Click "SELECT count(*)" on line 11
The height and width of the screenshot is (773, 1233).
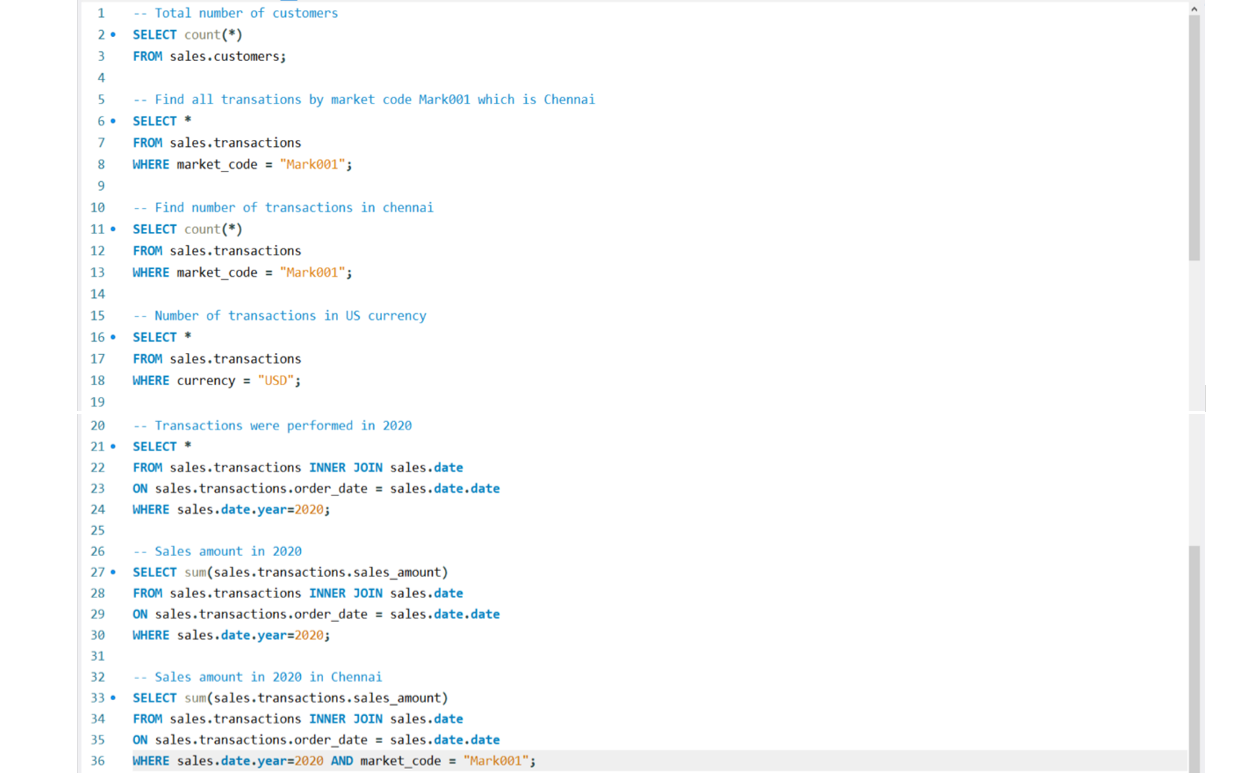188,229
